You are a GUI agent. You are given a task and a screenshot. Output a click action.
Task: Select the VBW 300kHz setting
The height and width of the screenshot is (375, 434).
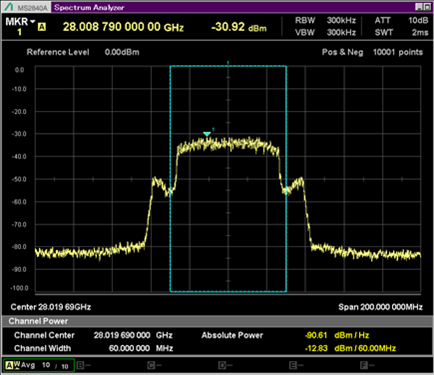(x=325, y=32)
